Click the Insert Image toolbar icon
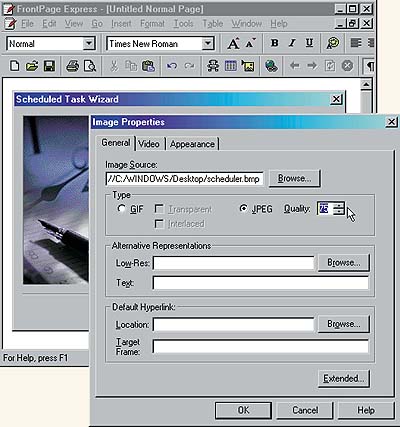The height and width of the screenshot is (427, 400). [248, 66]
